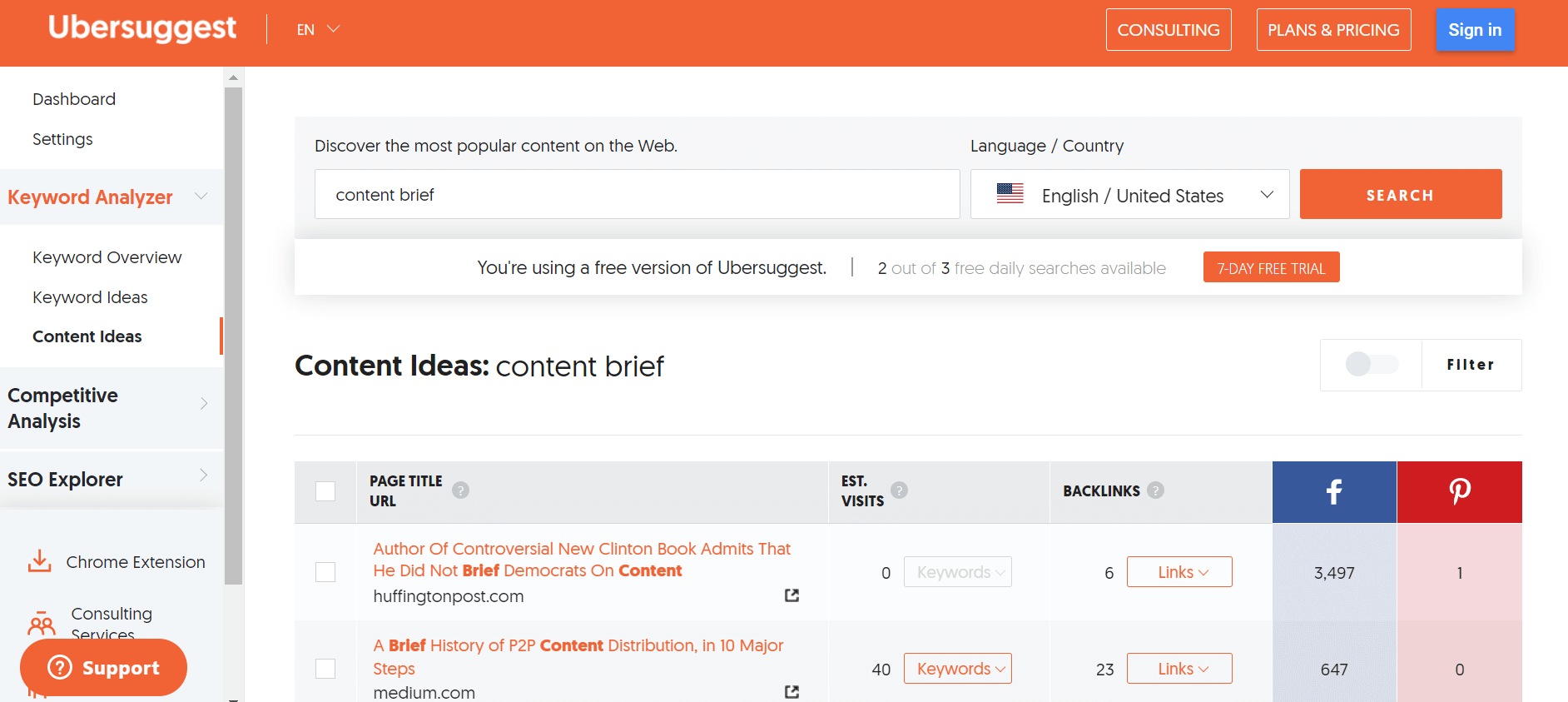Open the Facebook shares column icon

point(1334,491)
